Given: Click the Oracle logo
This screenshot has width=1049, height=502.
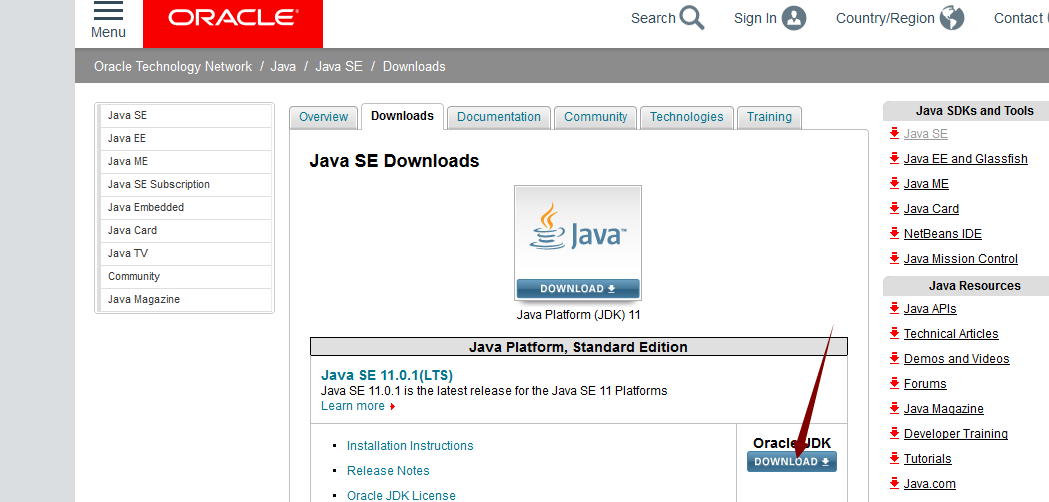Looking at the screenshot, I should [x=233, y=18].
